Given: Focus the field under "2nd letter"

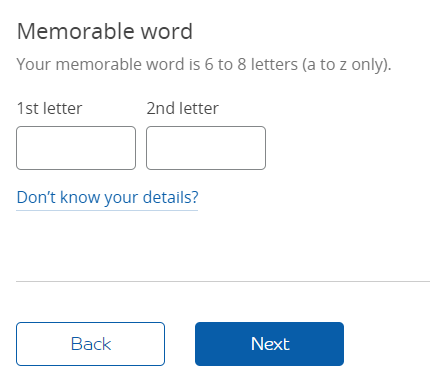Looking at the screenshot, I should [x=206, y=148].
